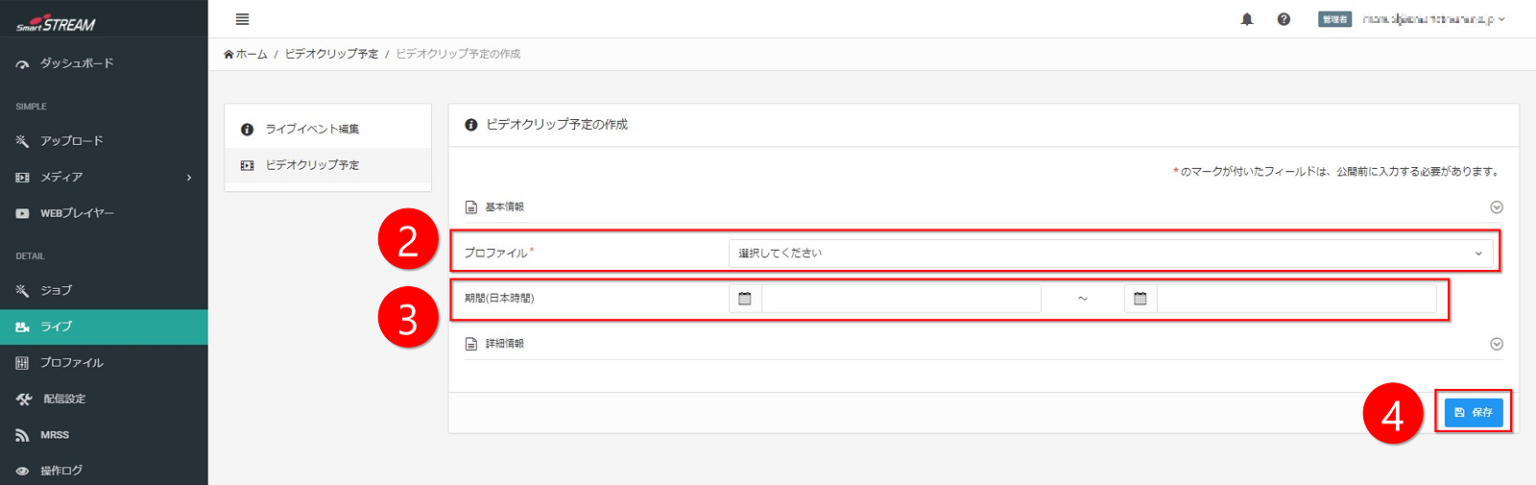Screen dimensions: 1536x485
Task: Click the start date input field
Action: pos(900,298)
